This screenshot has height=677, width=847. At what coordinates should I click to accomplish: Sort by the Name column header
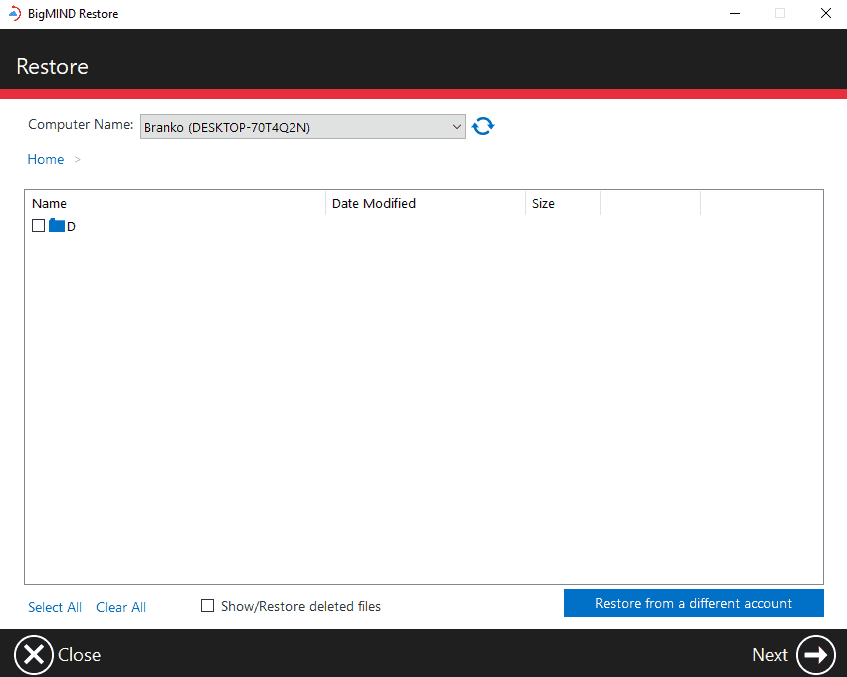[x=175, y=203]
